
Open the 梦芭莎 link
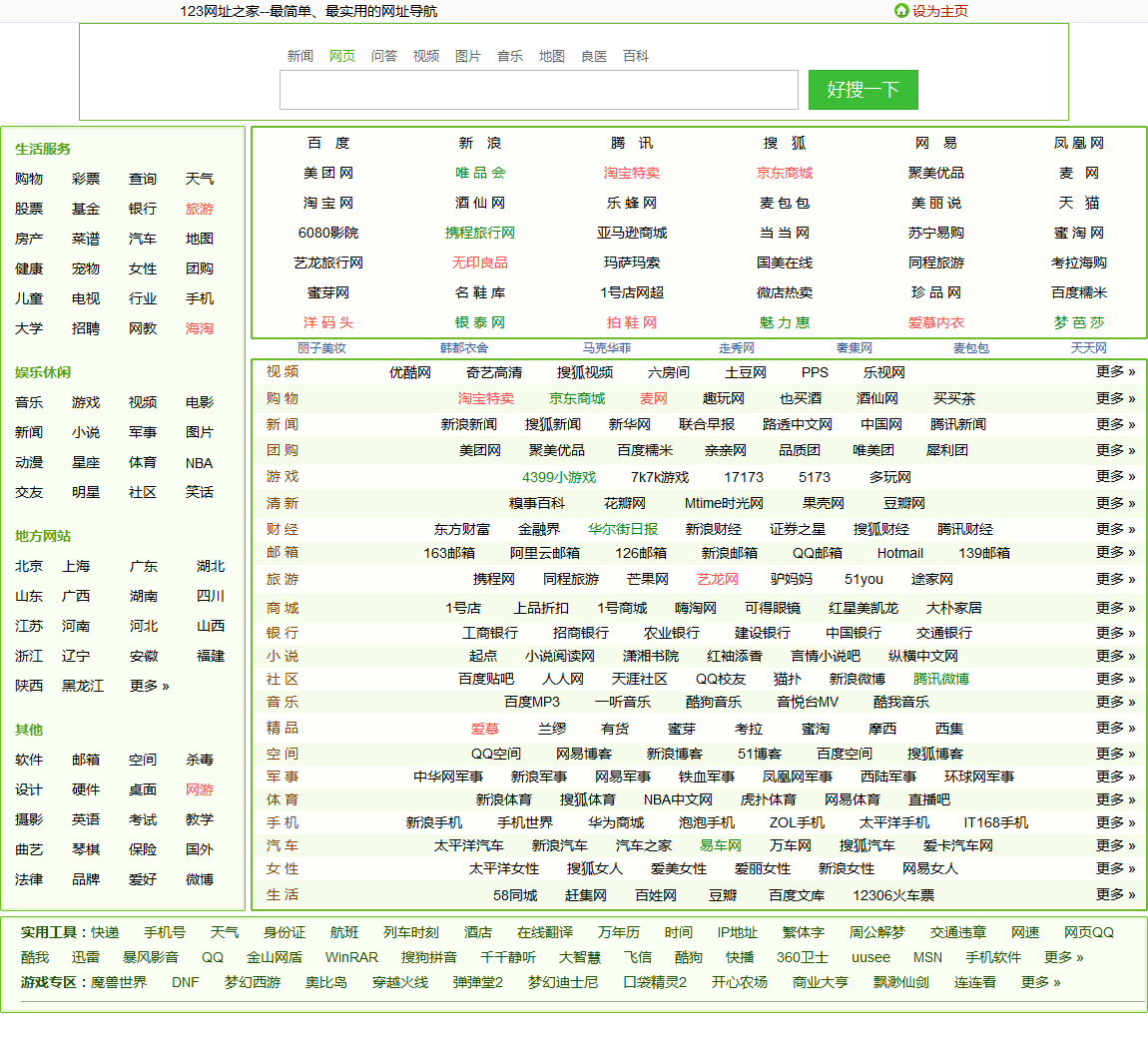(x=1078, y=322)
